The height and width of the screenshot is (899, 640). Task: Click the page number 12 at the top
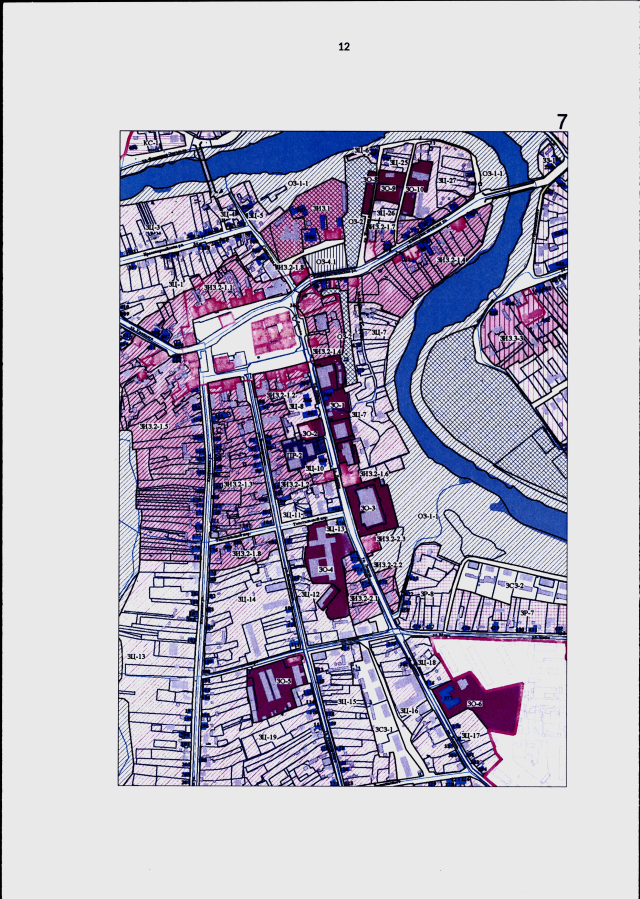[344, 47]
